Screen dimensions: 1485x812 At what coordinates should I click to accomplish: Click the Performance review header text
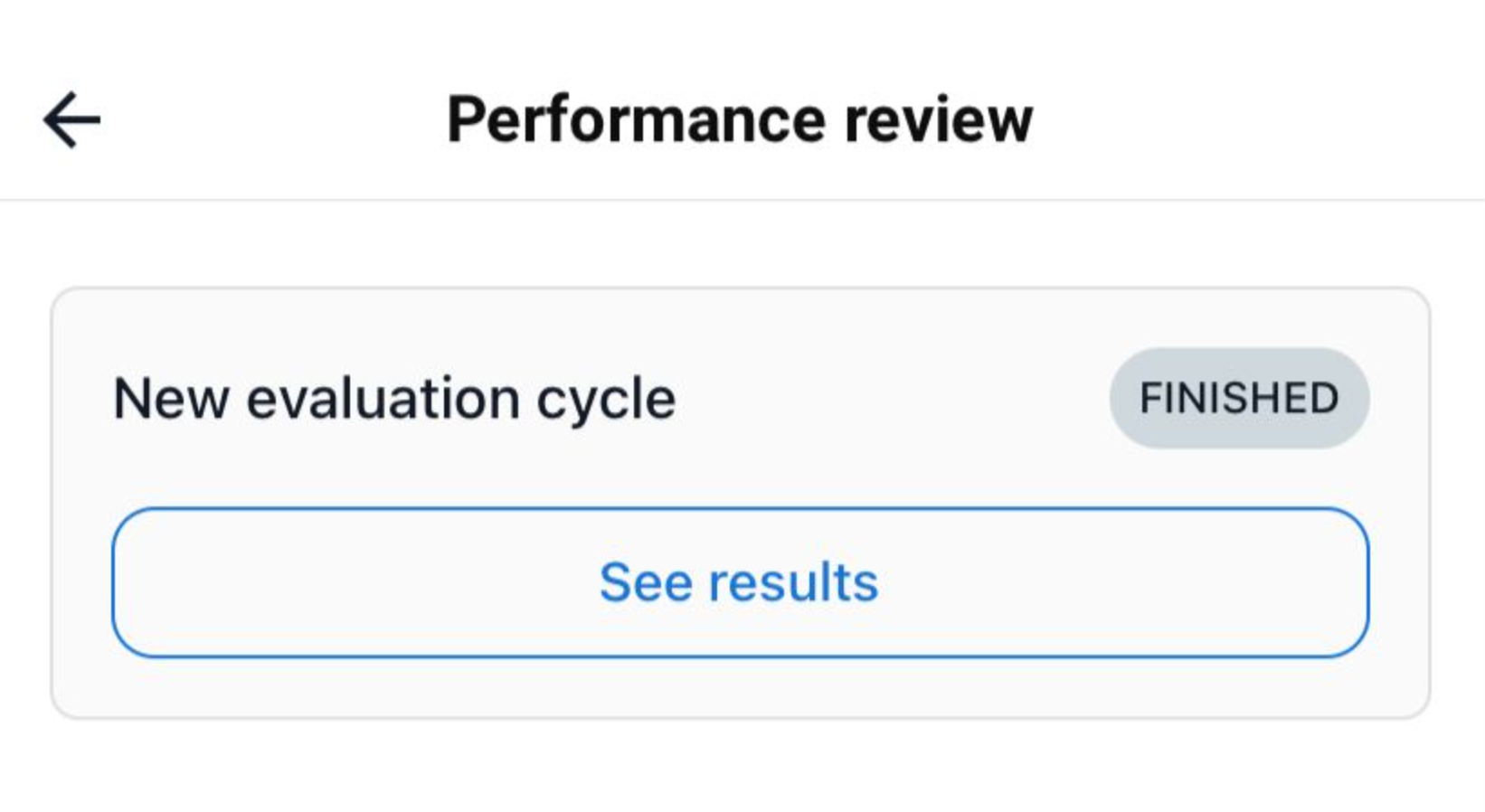click(x=740, y=119)
